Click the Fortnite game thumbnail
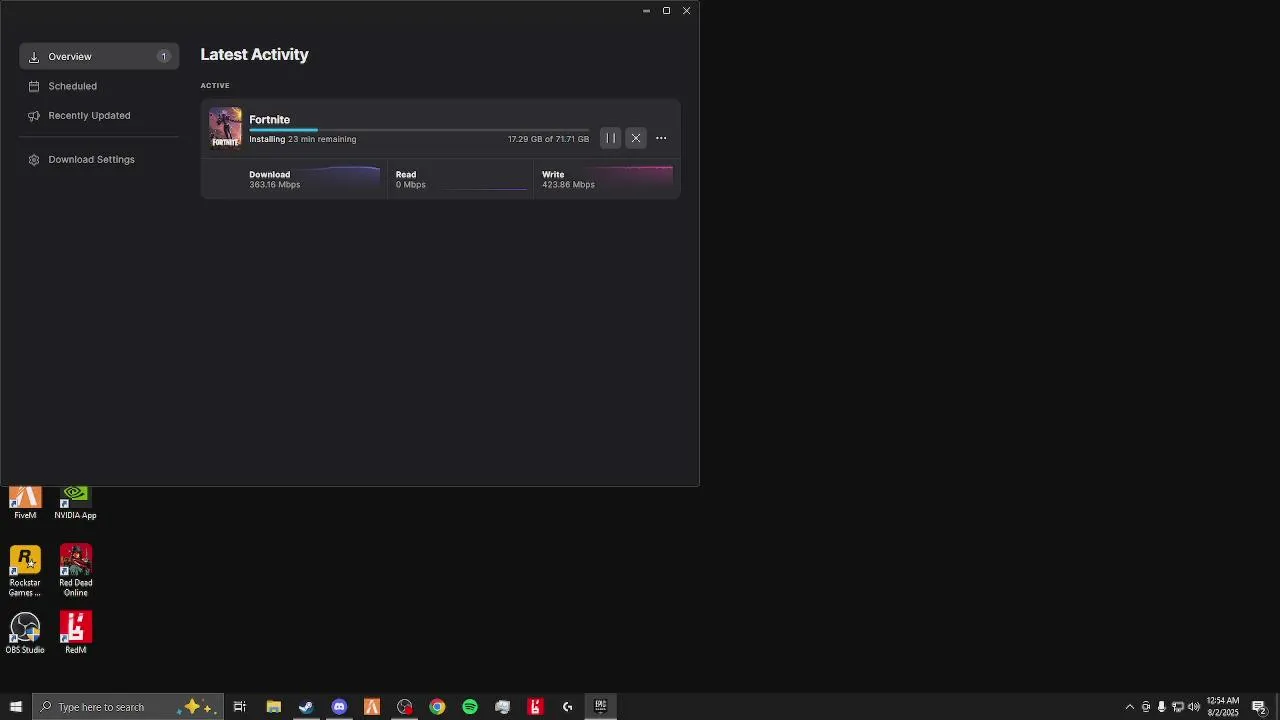 225,128
